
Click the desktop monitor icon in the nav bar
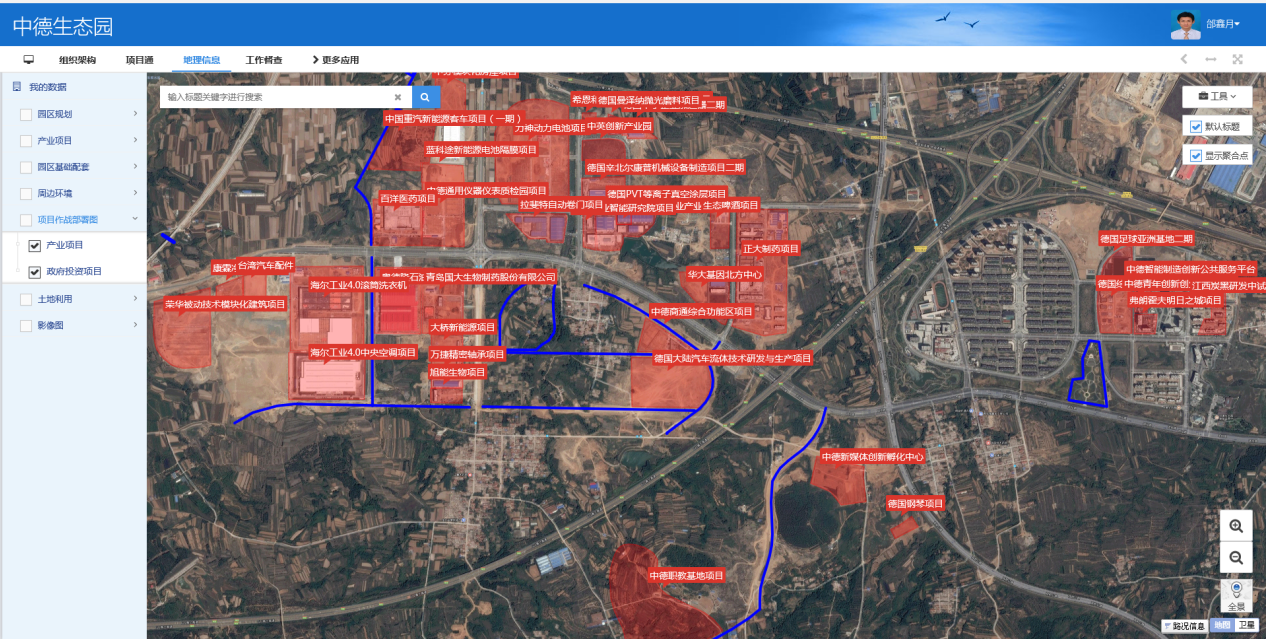[x=29, y=60]
